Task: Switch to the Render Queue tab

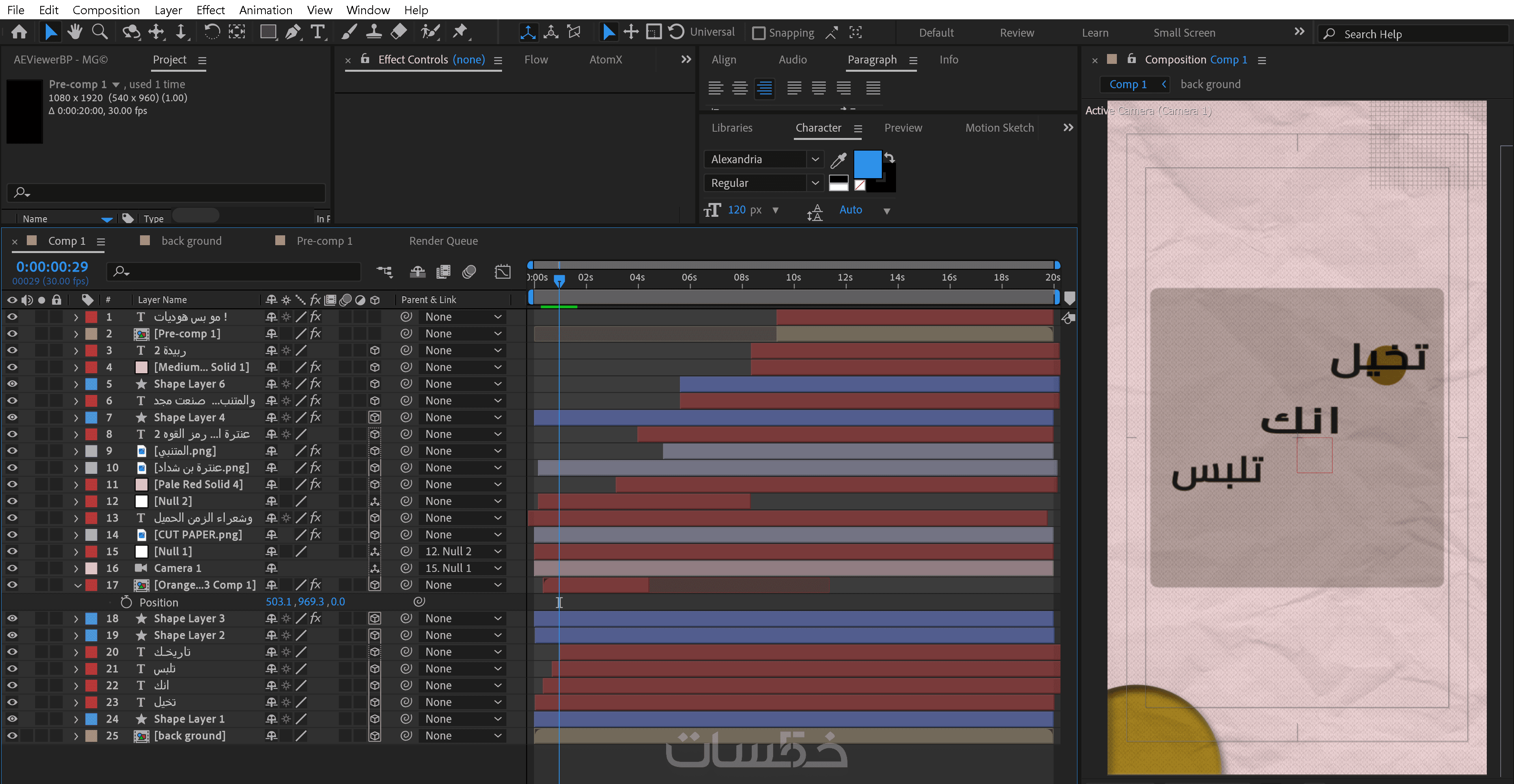Action: pyautogui.click(x=444, y=241)
